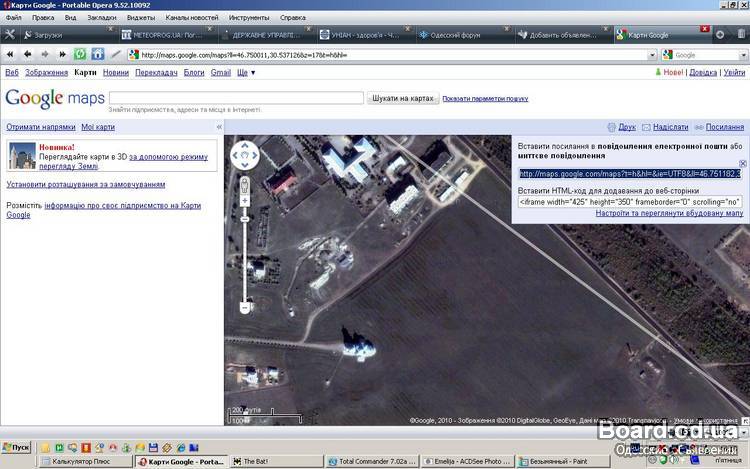Open the Пуск start menu
This screenshot has width=750, height=469.
coord(16,447)
